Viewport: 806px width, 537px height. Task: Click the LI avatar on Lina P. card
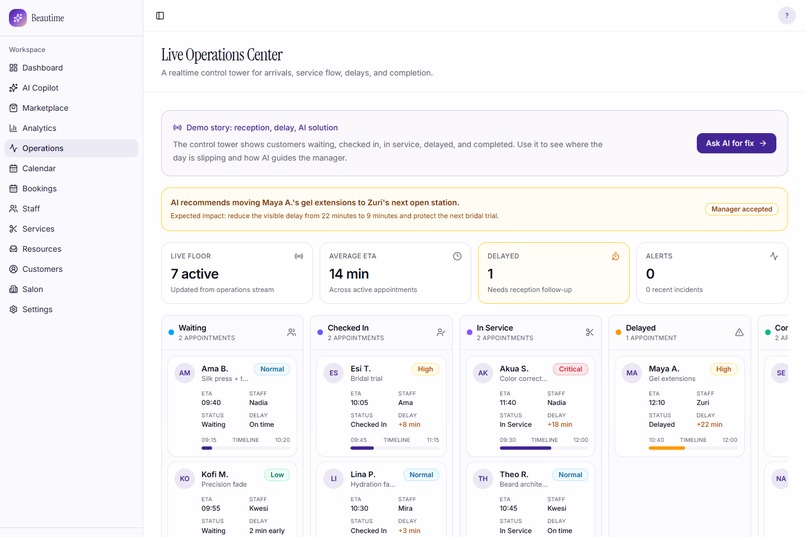[x=334, y=478]
